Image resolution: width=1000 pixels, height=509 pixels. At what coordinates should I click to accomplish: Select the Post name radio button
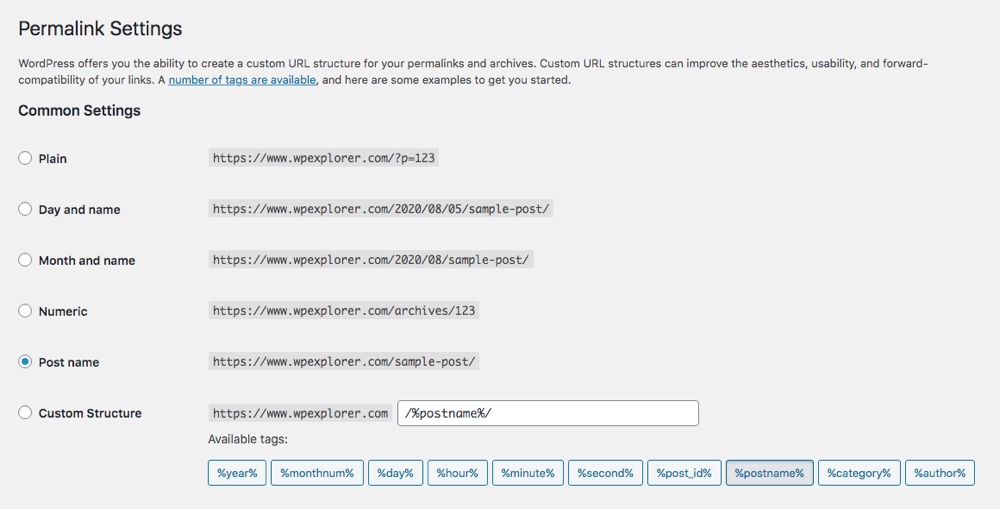click(26, 362)
